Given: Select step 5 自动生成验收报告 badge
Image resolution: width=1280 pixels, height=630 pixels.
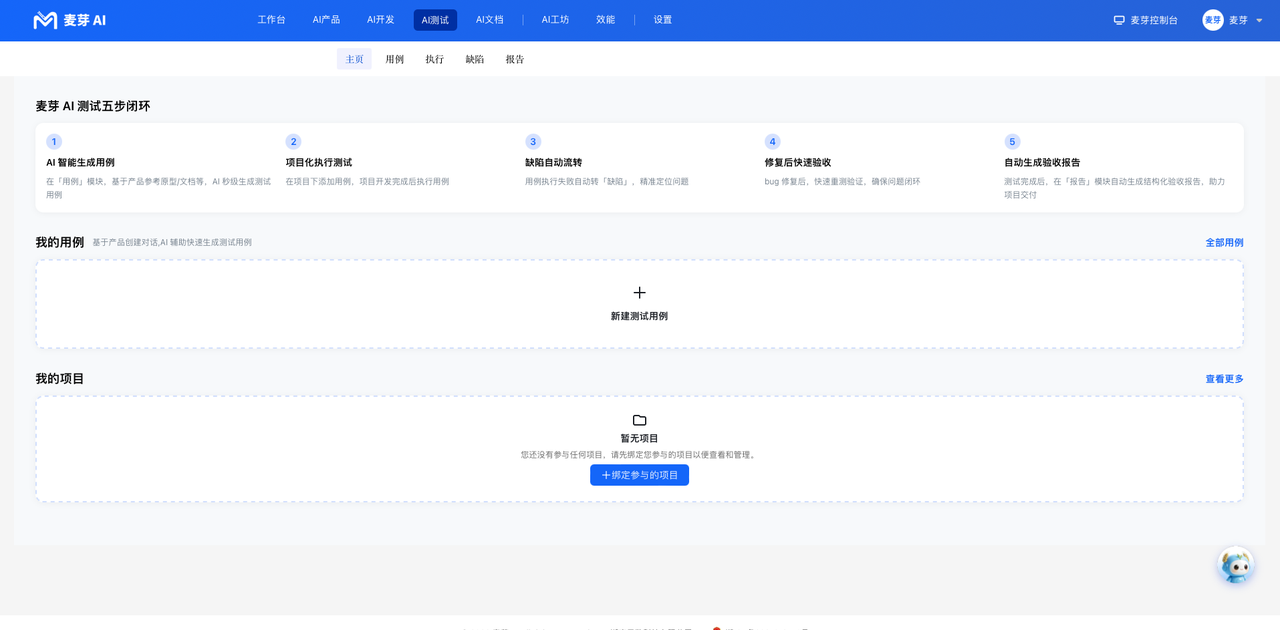Looking at the screenshot, I should [1012, 142].
